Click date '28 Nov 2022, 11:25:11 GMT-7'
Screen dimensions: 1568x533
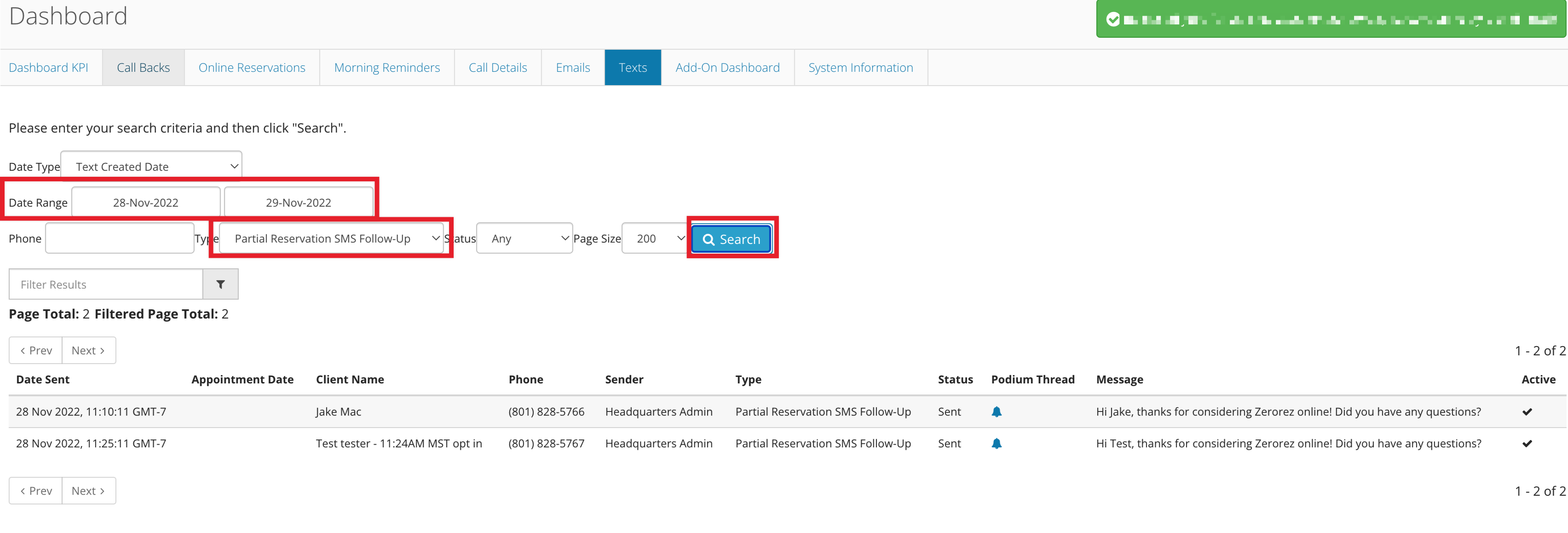pyautogui.click(x=91, y=443)
